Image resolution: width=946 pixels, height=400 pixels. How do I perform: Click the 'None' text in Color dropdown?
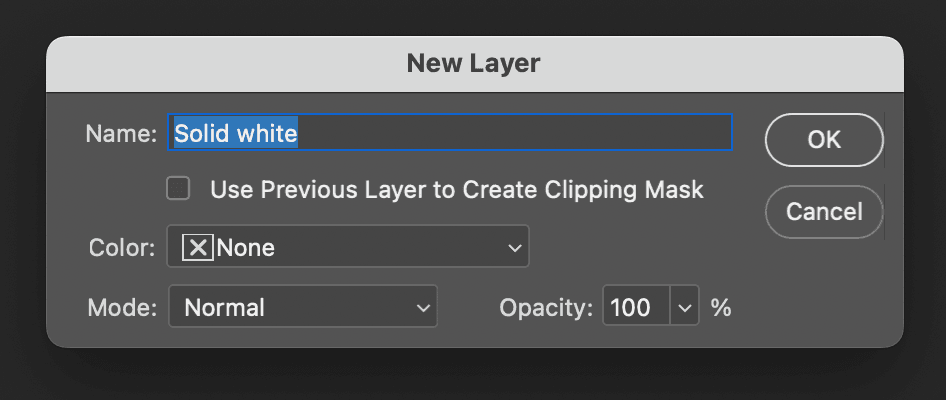click(246, 247)
